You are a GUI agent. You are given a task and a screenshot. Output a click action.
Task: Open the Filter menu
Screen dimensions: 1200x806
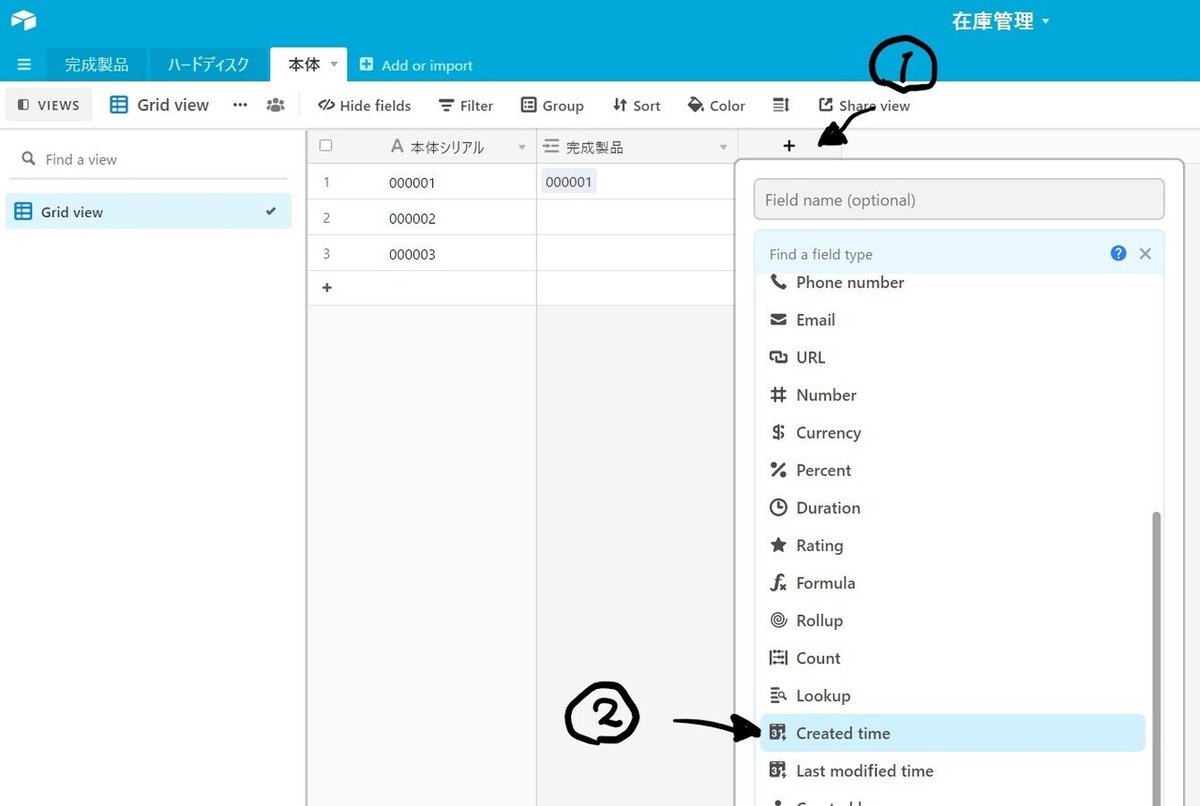tap(466, 105)
